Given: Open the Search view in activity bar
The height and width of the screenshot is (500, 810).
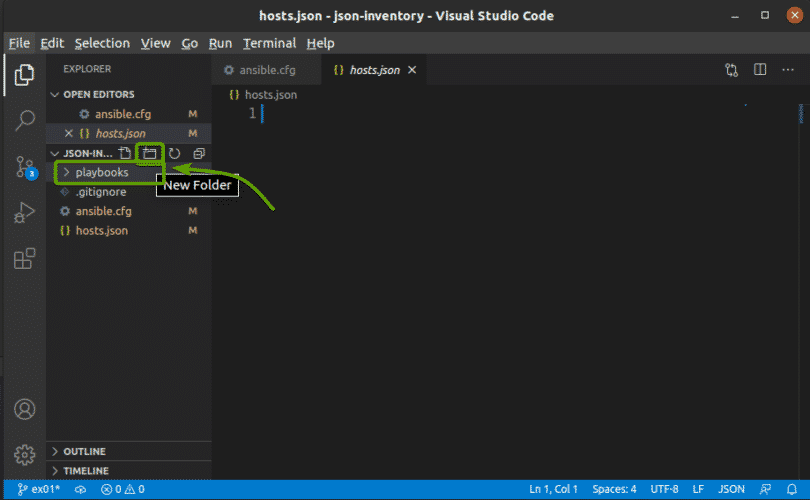Looking at the screenshot, I should [x=24, y=120].
